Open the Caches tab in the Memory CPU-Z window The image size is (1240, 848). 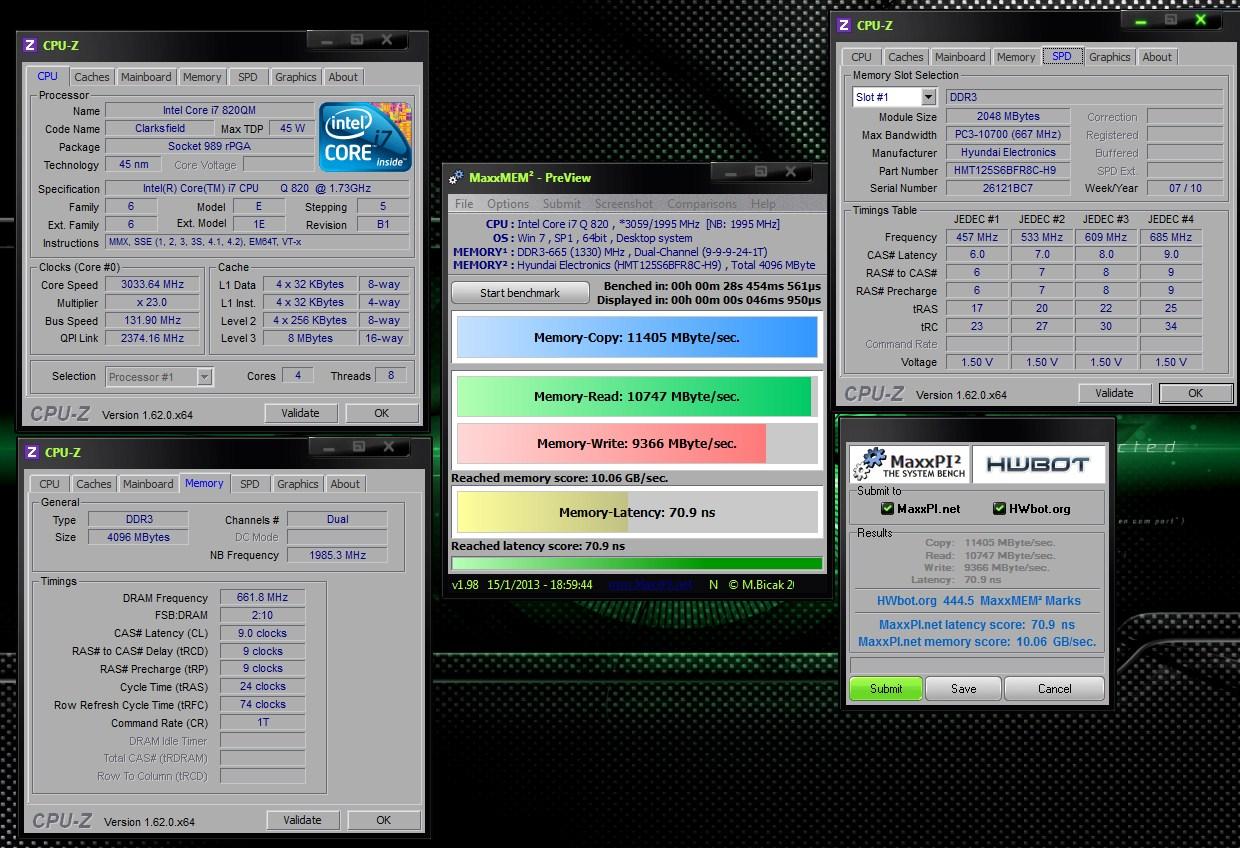(94, 484)
